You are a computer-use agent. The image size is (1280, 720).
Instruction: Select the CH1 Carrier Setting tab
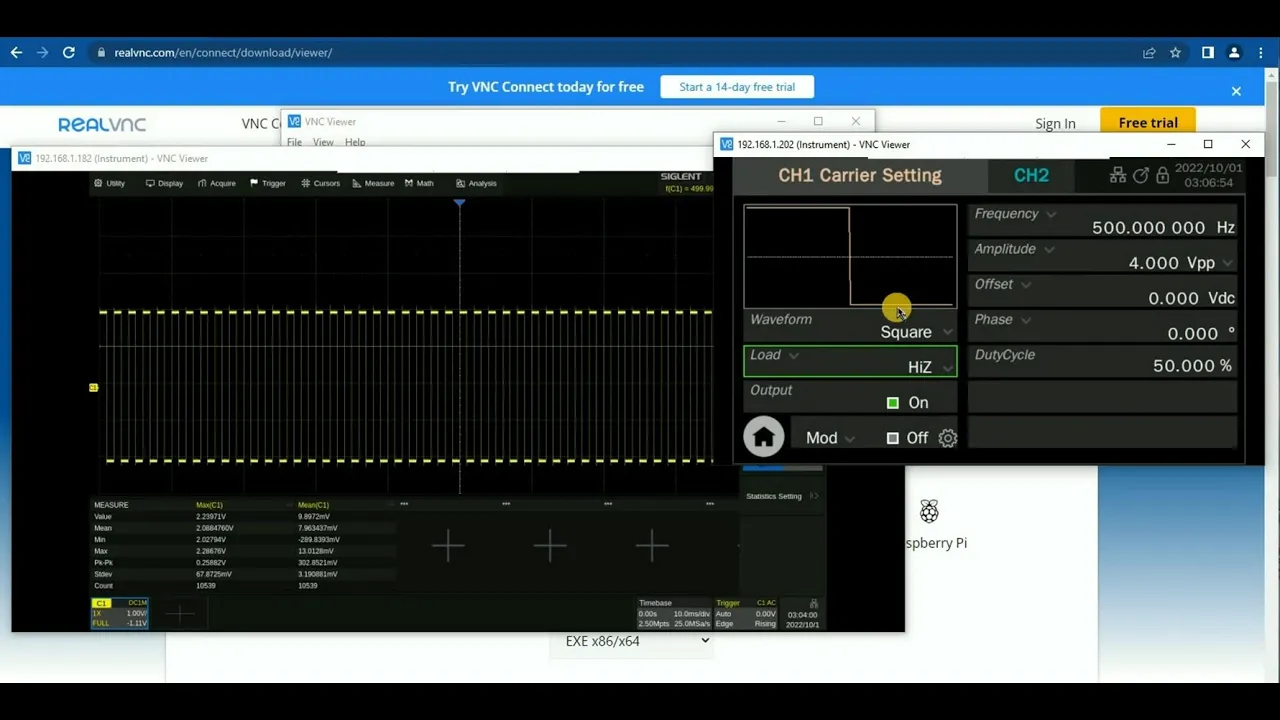(x=860, y=175)
